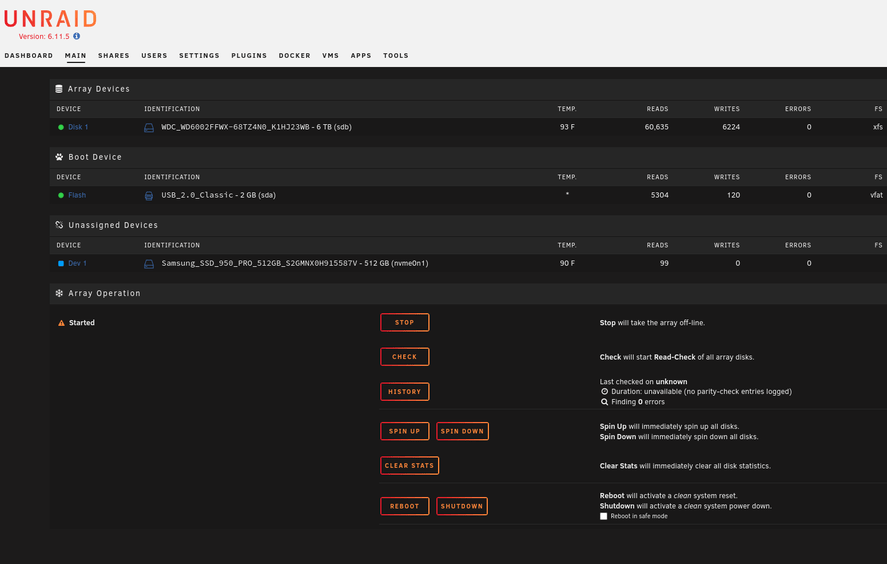Image resolution: width=887 pixels, height=564 pixels.
Task: Click Disk 1 green status indicator
Action: [x=61, y=127]
